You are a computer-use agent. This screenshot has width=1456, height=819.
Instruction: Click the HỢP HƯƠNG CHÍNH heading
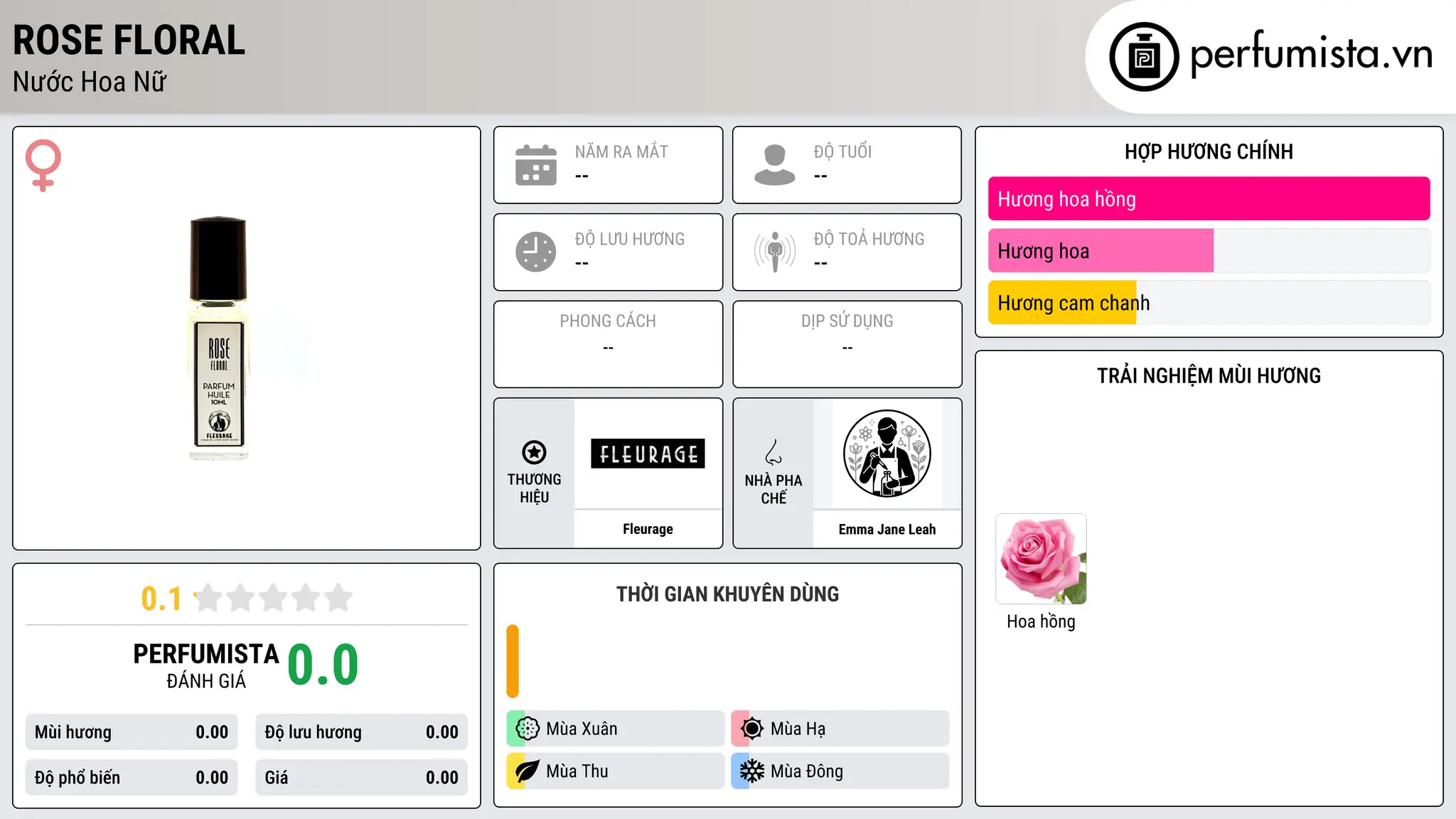1209,151
